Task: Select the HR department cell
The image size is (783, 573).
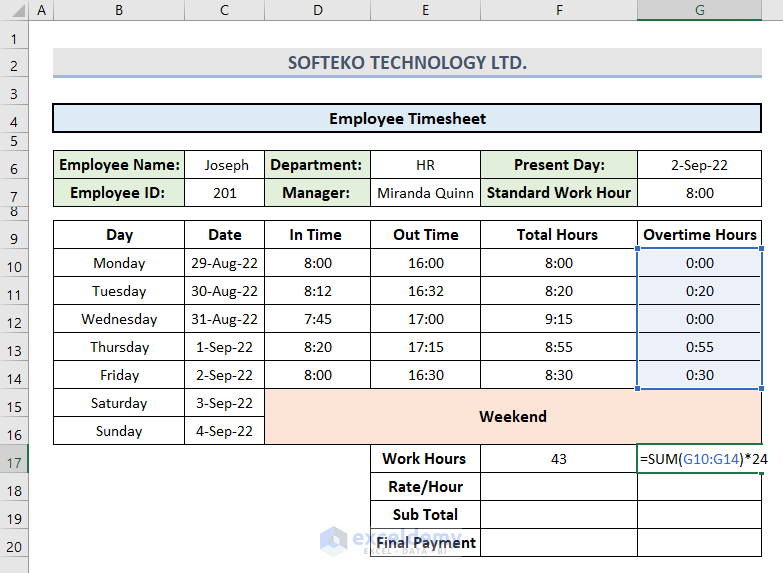Action: [x=425, y=165]
